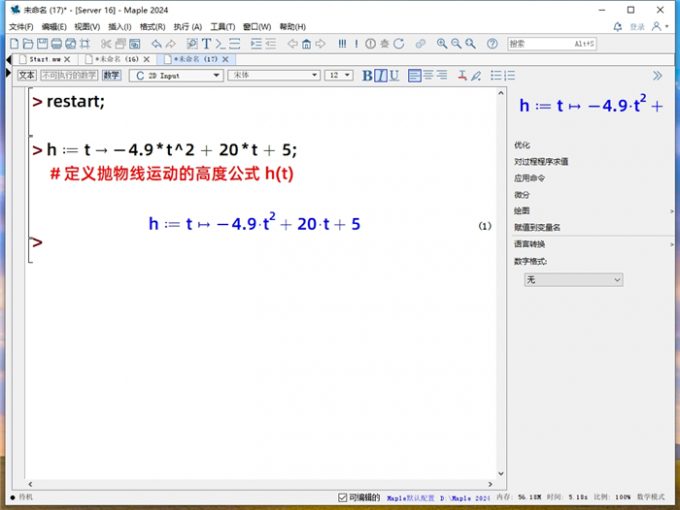Switch to 数学 input mode
This screenshot has width=680, height=510.
click(x=111, y=75)
